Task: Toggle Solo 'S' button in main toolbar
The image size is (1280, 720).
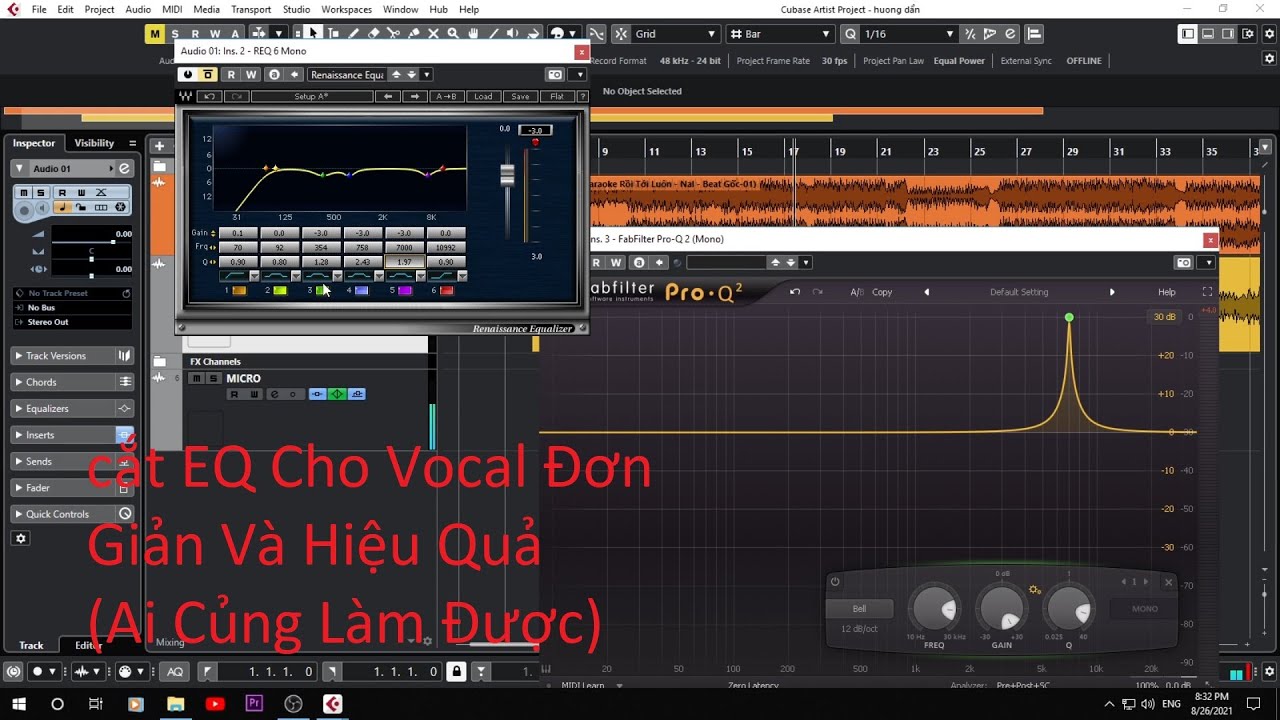Action: point(175,34)
